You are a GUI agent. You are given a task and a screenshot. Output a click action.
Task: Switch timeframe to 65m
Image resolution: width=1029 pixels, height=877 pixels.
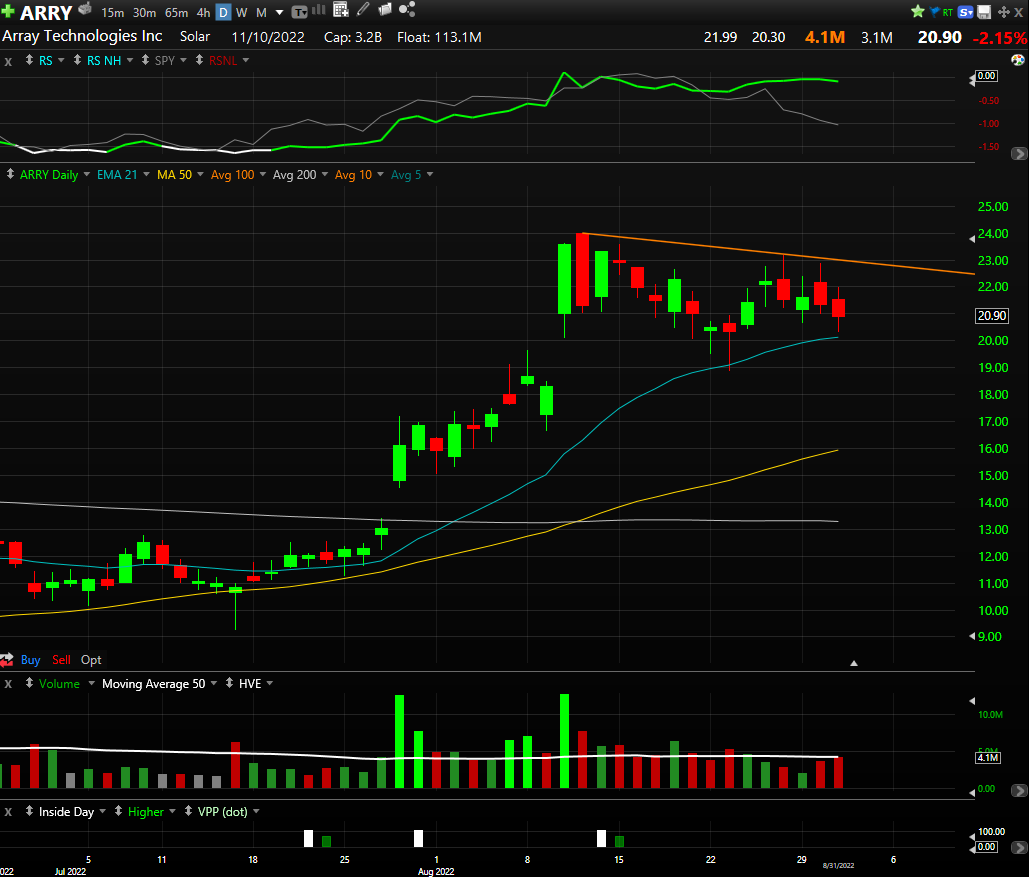pos(177,12)
